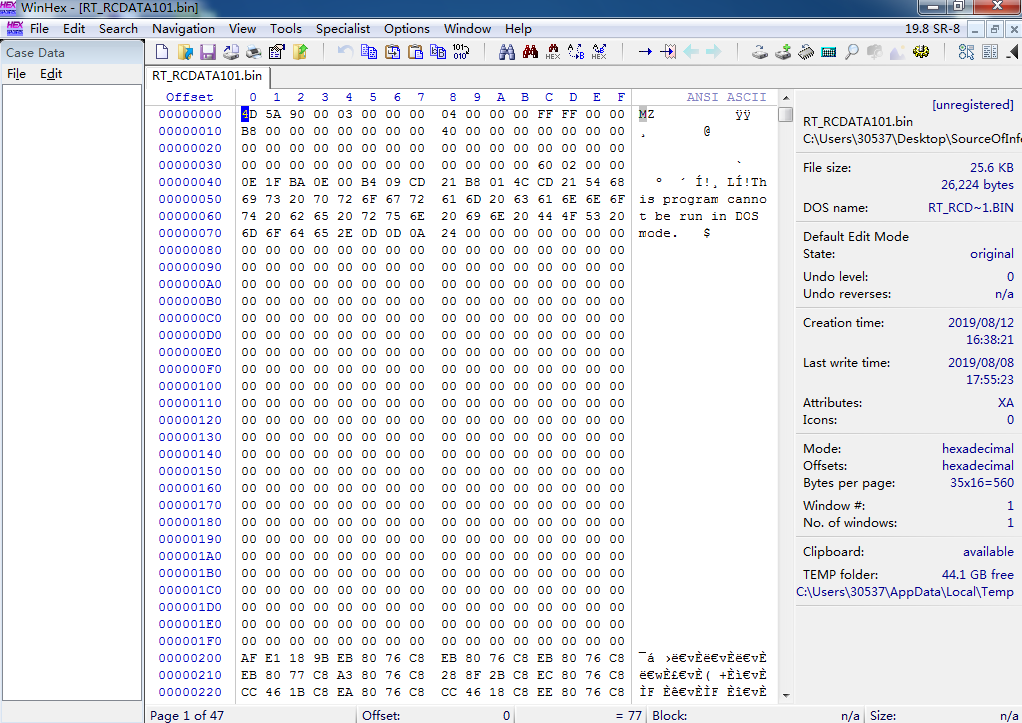The height and width of the screenshot is (723, 1022).
Task: Open the File menu in main menu bar
Action: [x=39, y=29]
